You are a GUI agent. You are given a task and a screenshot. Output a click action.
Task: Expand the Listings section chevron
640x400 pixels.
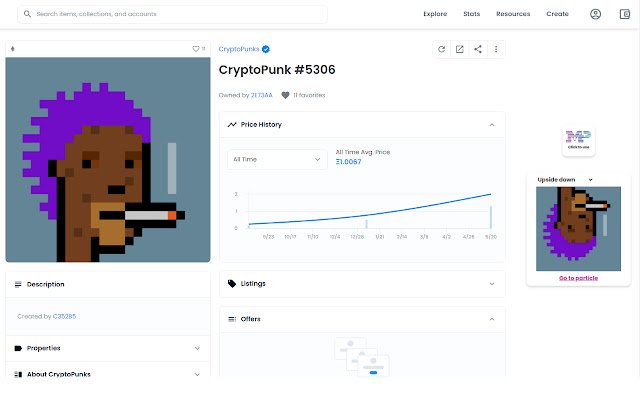492,284
